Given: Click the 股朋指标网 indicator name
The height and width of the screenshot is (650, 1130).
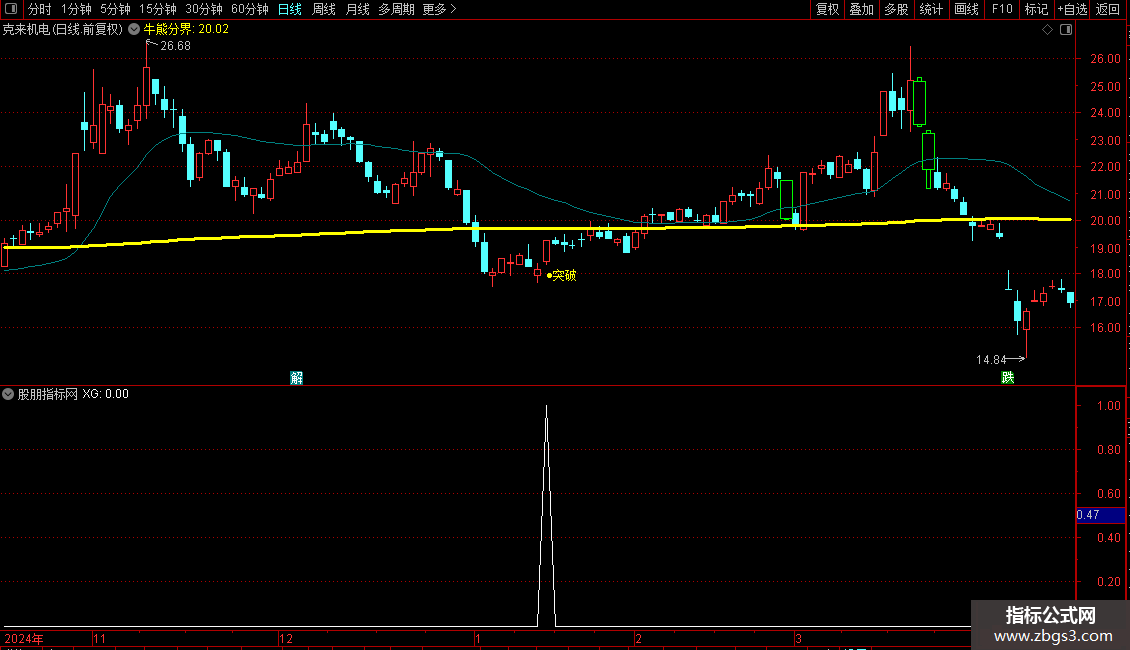Looking at the screenshot, I should point(48,394).
